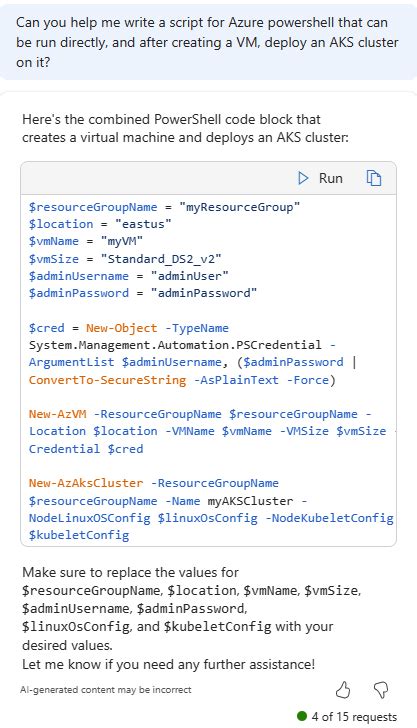Click the New-AzVM command in code
The image size is (417, 728).
58,414
